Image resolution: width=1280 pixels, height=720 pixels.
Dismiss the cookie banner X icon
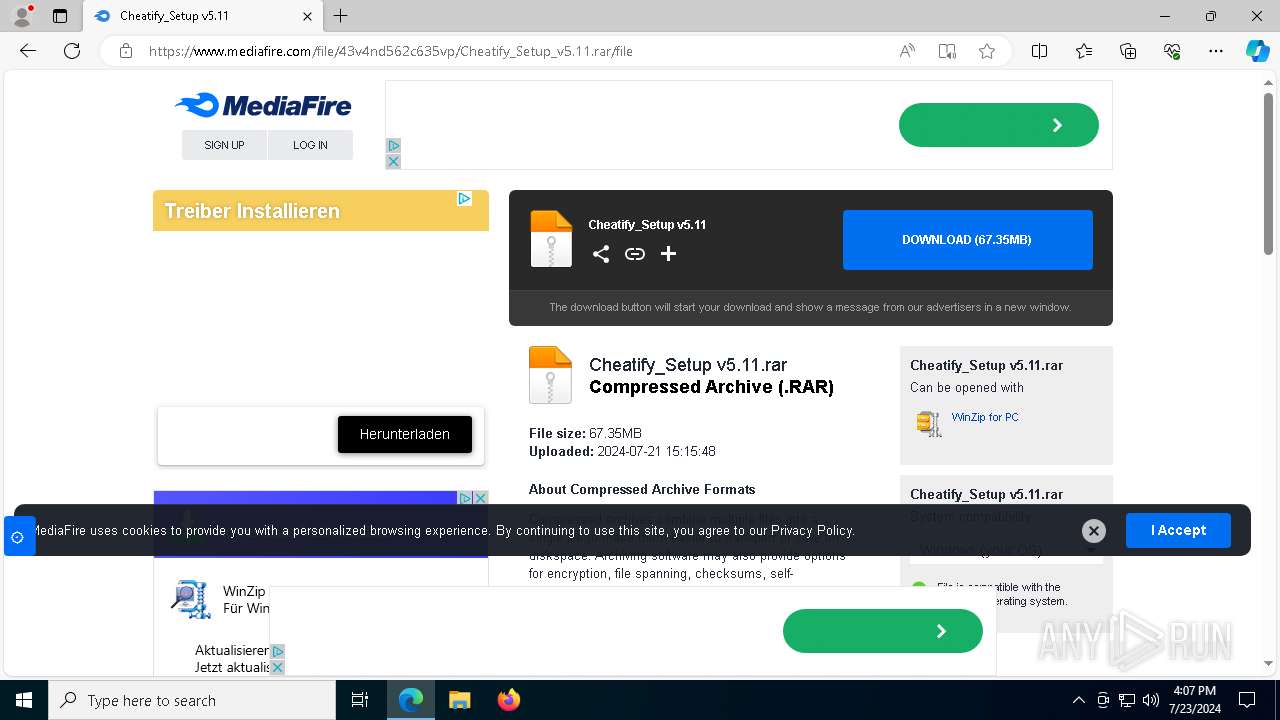tap(1094, 531)
